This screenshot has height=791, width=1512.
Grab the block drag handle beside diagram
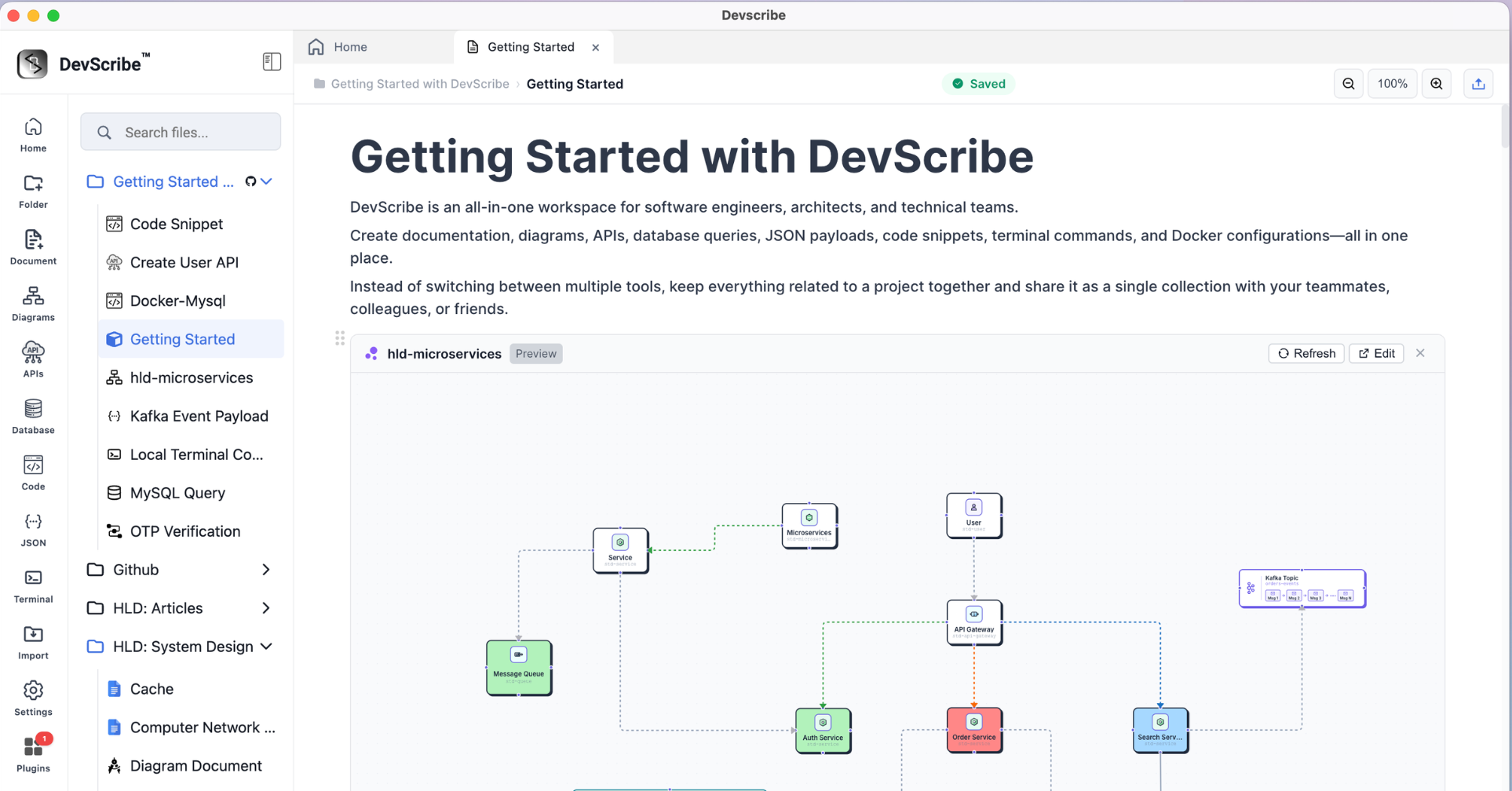point(340,338)
